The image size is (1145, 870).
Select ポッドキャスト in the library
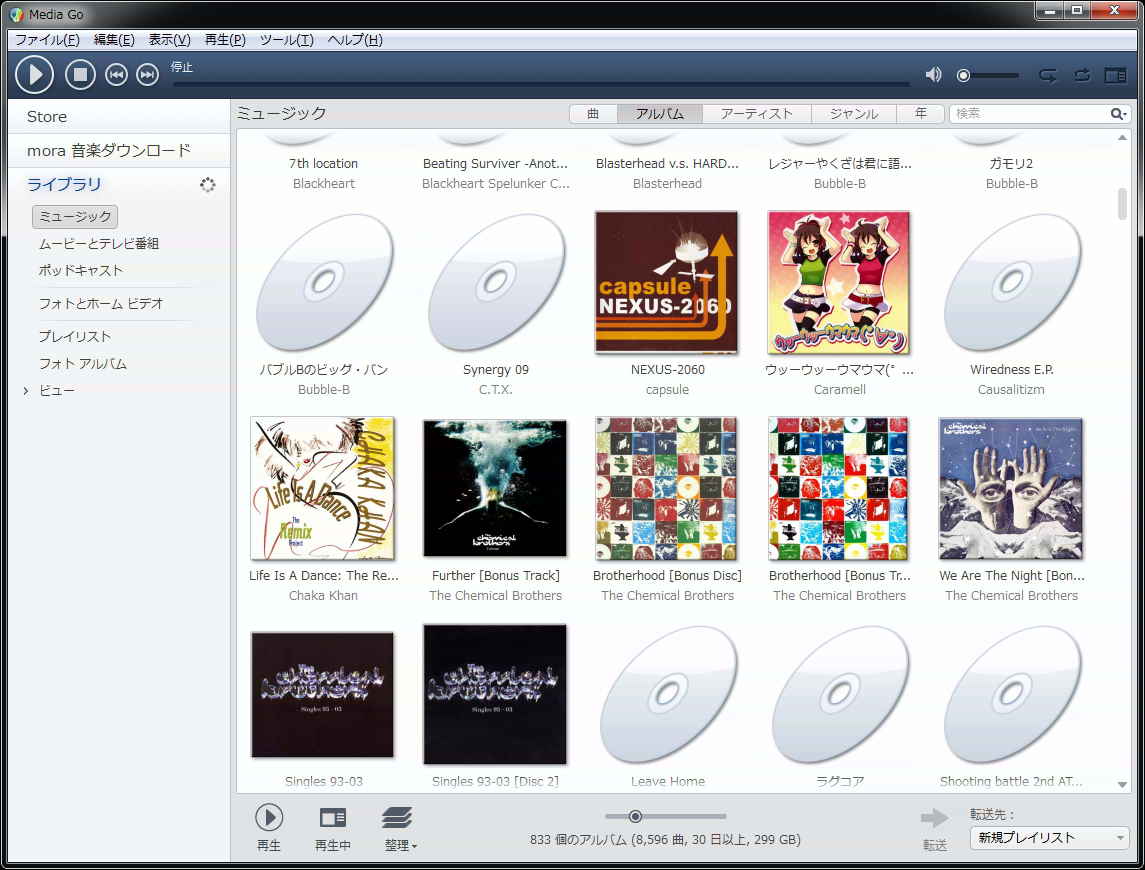click(x=81, y=270)
